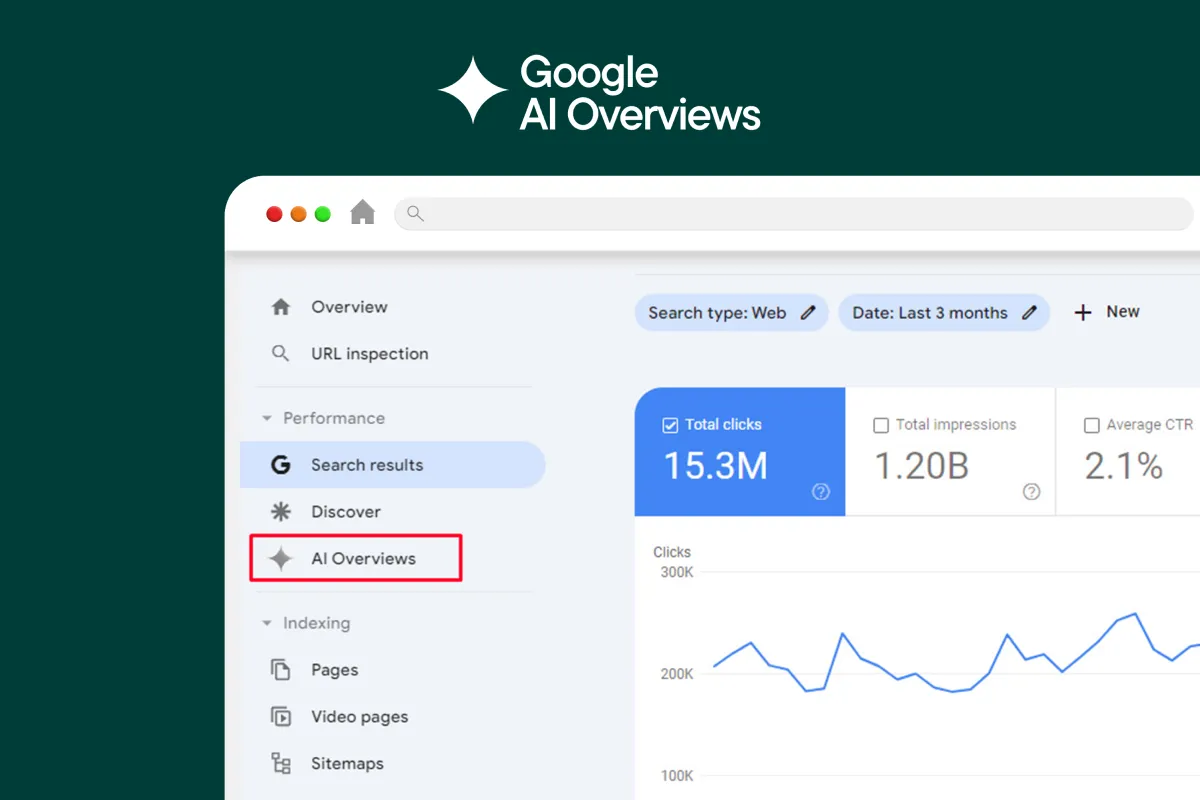Click the 1.20B total impressions value

(922, 466)
